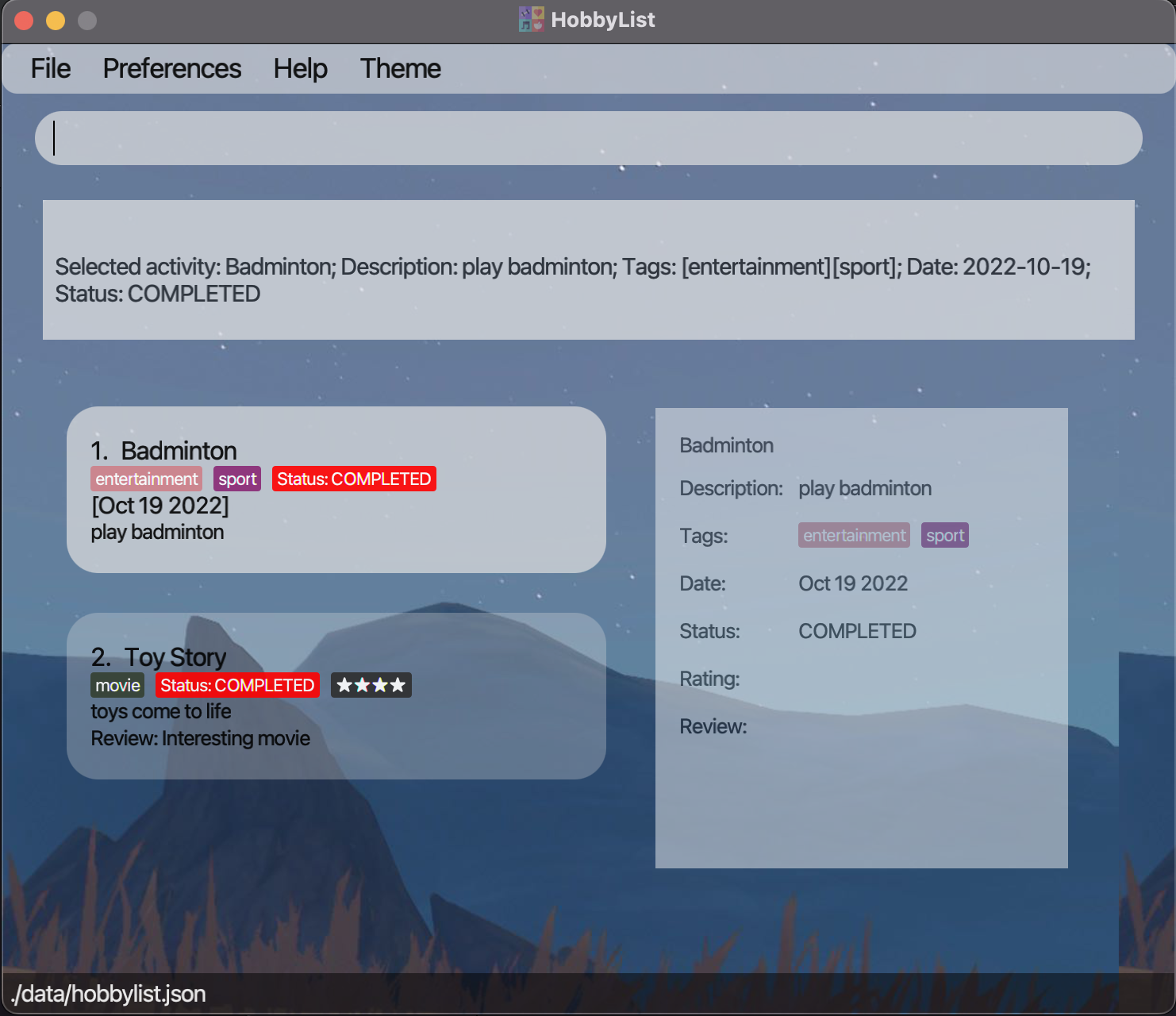This screenshot has width=1176, height=1016.
Task: Click the HobbyList app icon in title bar
Action: (531, 19)
